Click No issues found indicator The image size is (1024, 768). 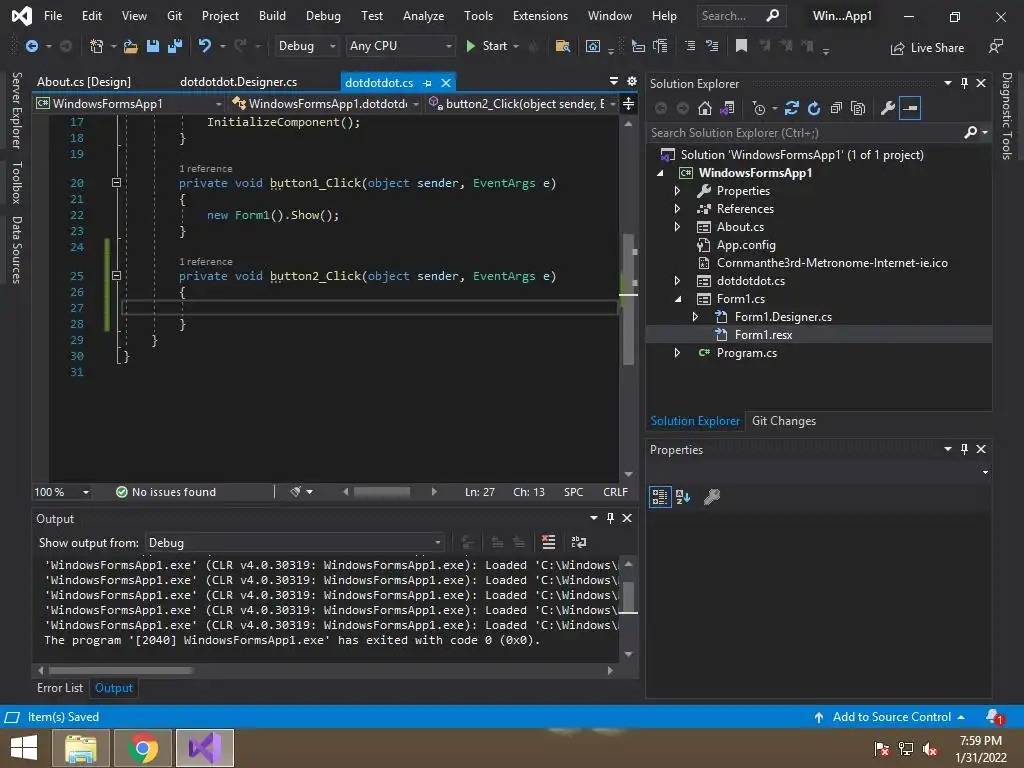coord(166,492)
